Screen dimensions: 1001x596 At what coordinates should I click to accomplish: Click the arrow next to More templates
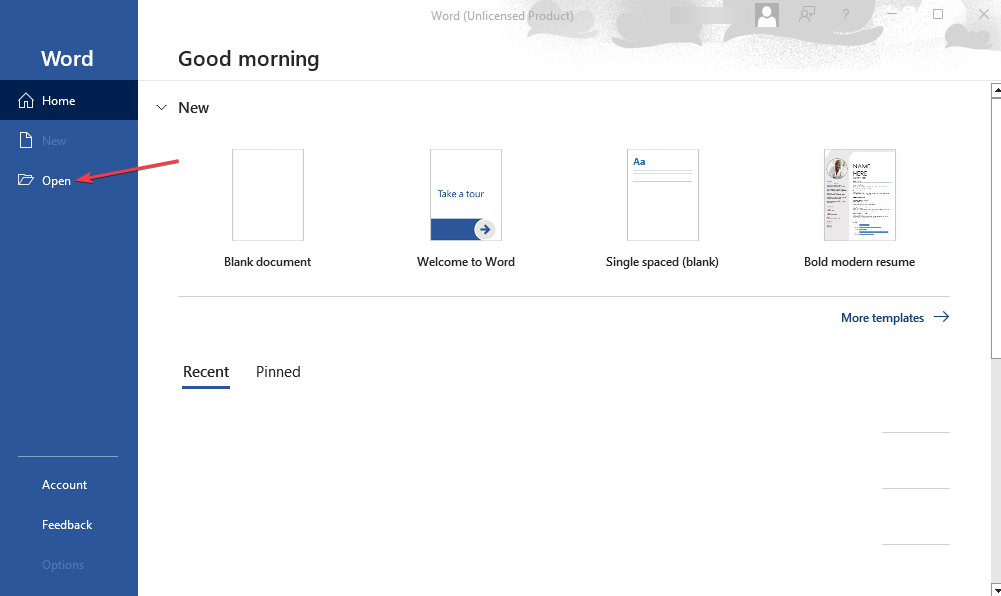pyautogui.click(x=941, y=318)
